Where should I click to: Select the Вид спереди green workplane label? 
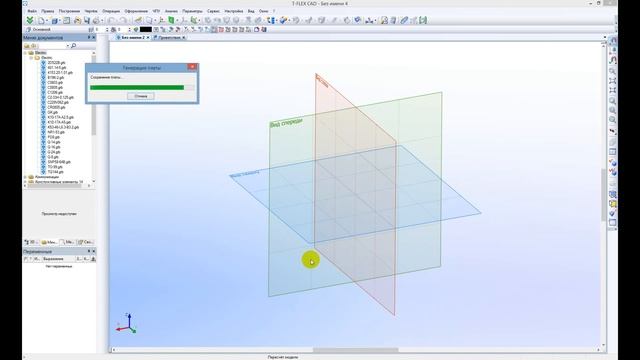pos(287,122)
